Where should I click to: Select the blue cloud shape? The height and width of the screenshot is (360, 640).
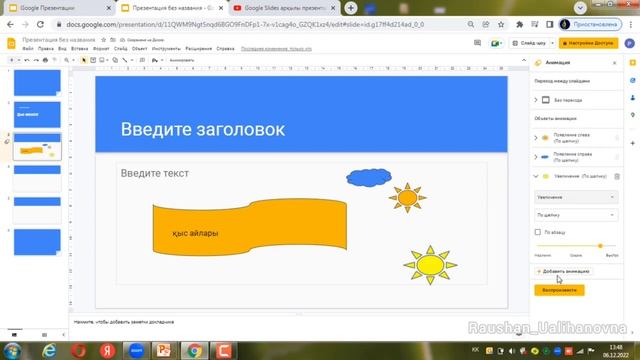tap(369, 178)
